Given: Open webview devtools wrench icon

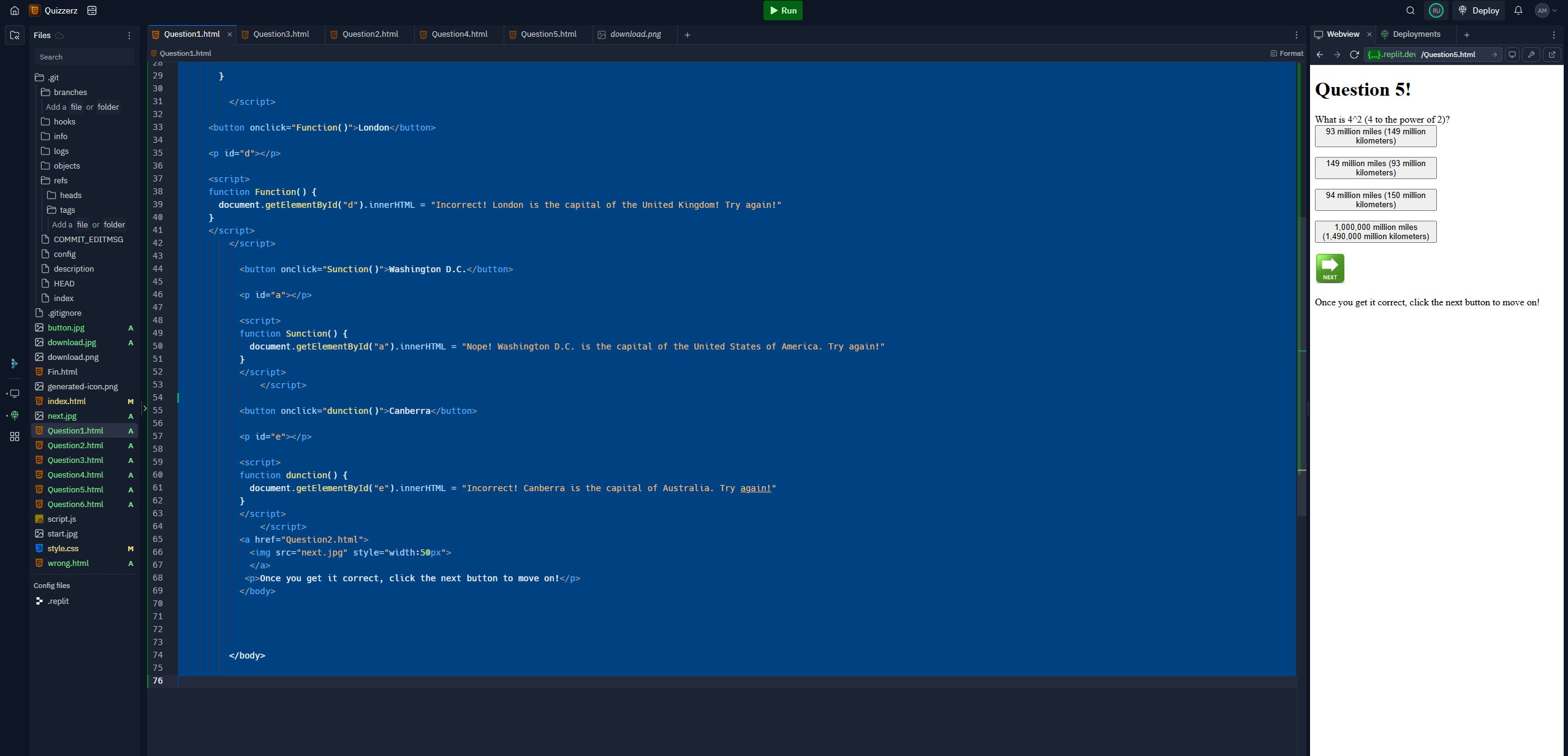Looking at the screenshot, I should [1531, 55].
